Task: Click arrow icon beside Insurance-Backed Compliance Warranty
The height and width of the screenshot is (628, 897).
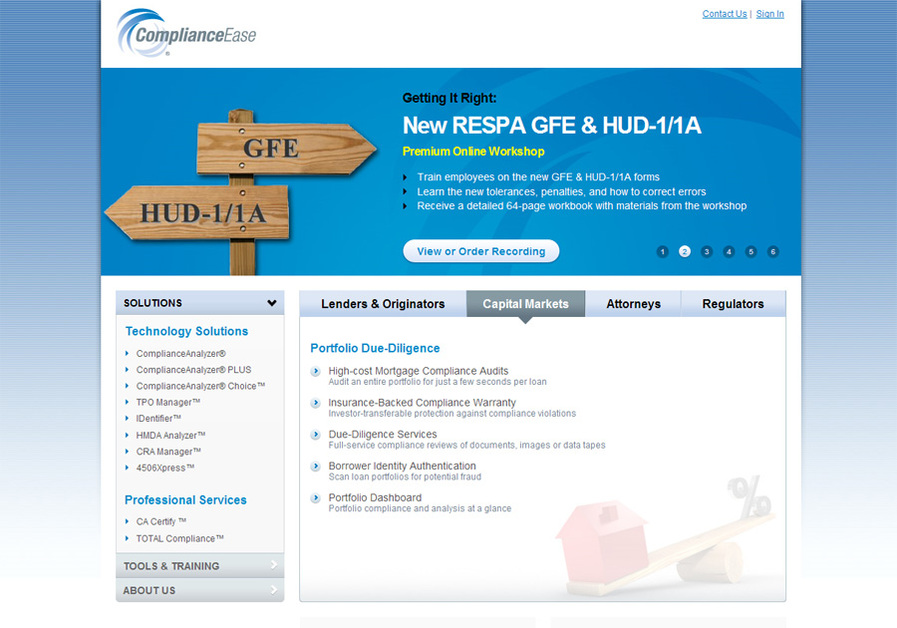Action: tap(315, 403)
